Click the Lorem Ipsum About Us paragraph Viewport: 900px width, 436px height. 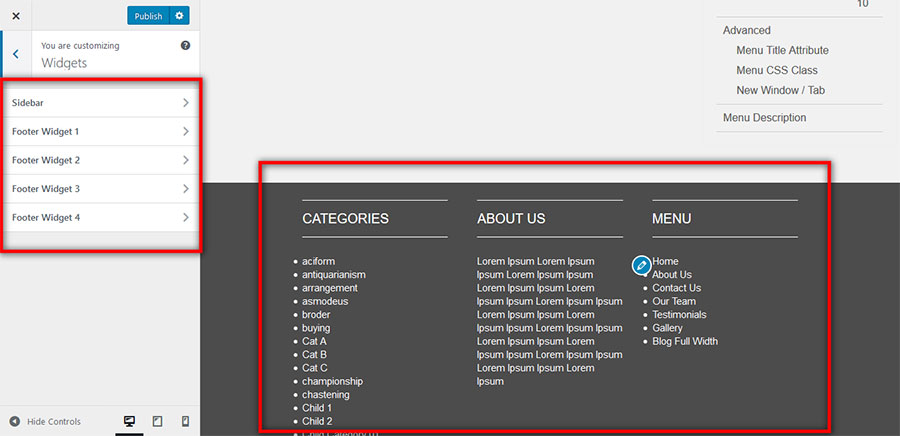[x=549, y=321]
